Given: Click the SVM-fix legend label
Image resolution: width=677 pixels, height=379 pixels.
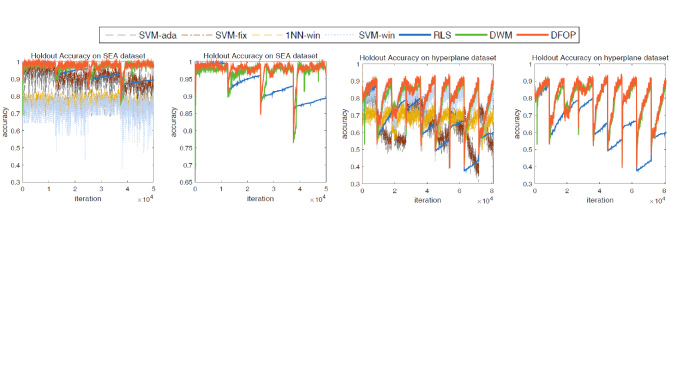Looking at the screenshot, I should pyautogui.click(x=231, y=35).
